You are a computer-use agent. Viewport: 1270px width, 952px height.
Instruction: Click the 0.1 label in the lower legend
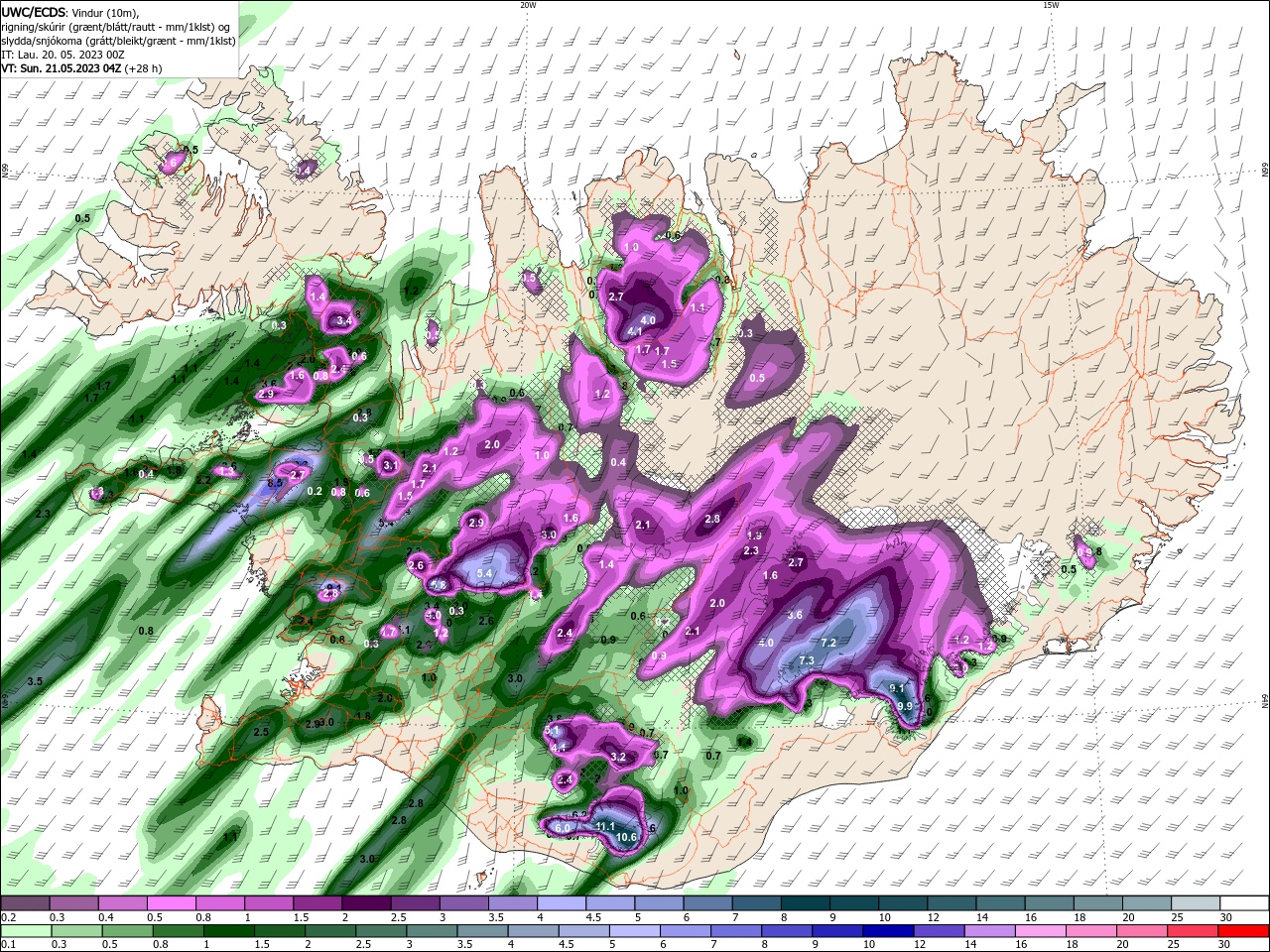pos(8,944)
